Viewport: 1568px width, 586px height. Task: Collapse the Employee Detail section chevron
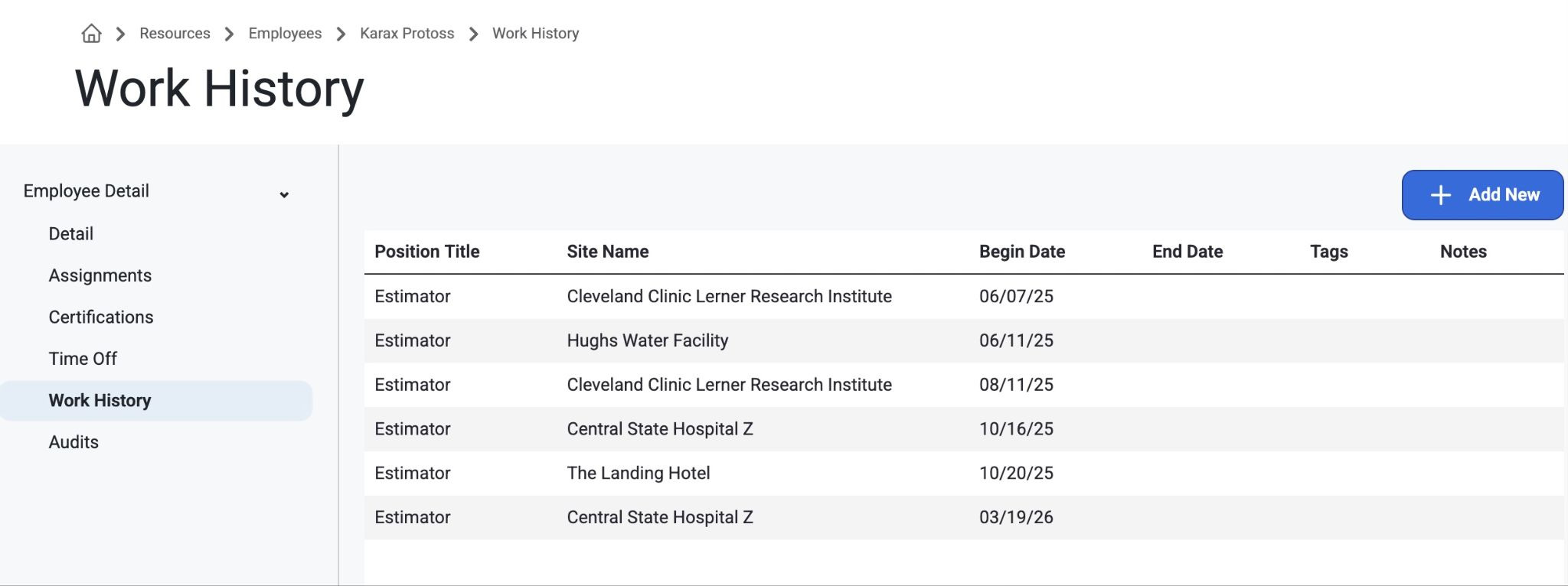pyautogui.click(x=284, y=194)
